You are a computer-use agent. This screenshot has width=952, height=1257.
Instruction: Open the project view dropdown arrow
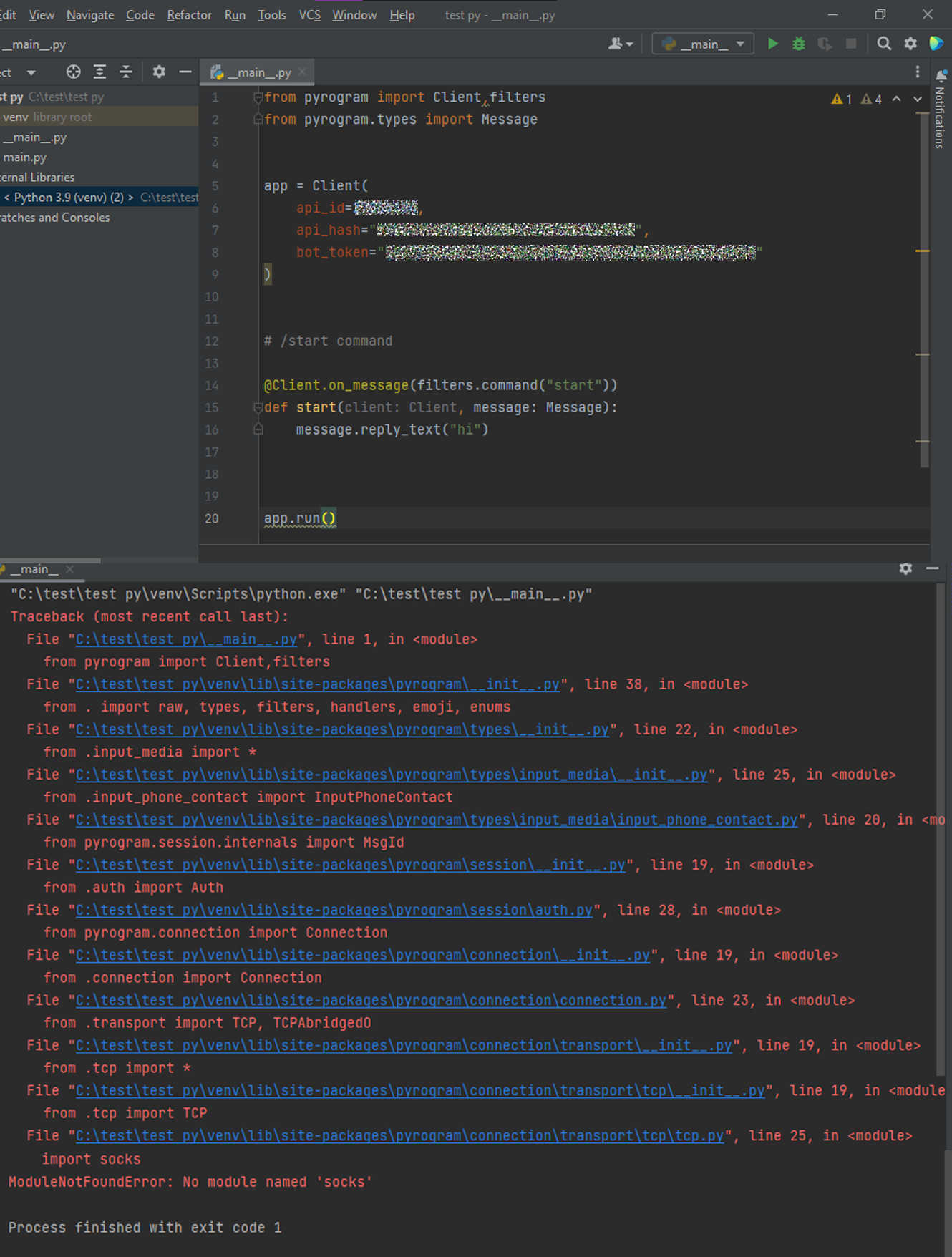click(x=31, y=72)
